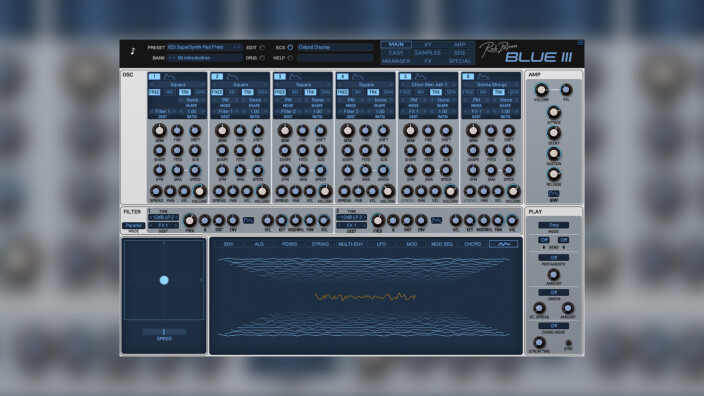Click the Output Display text field
This screenshot has width=704, height=396.
point(335,47)
